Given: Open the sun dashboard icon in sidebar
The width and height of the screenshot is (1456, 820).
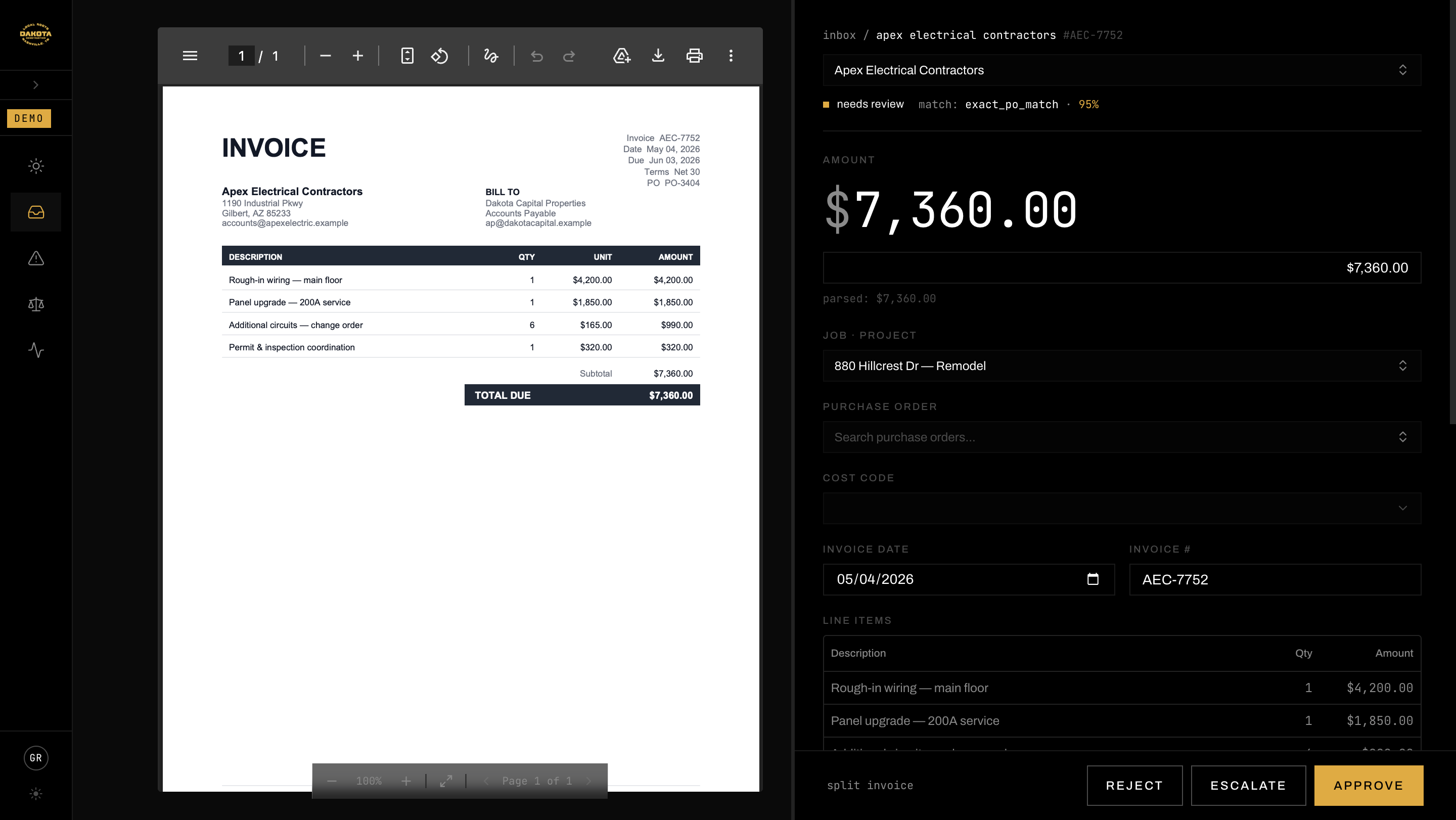Looking at the screenshot, I should click(35, 166).
